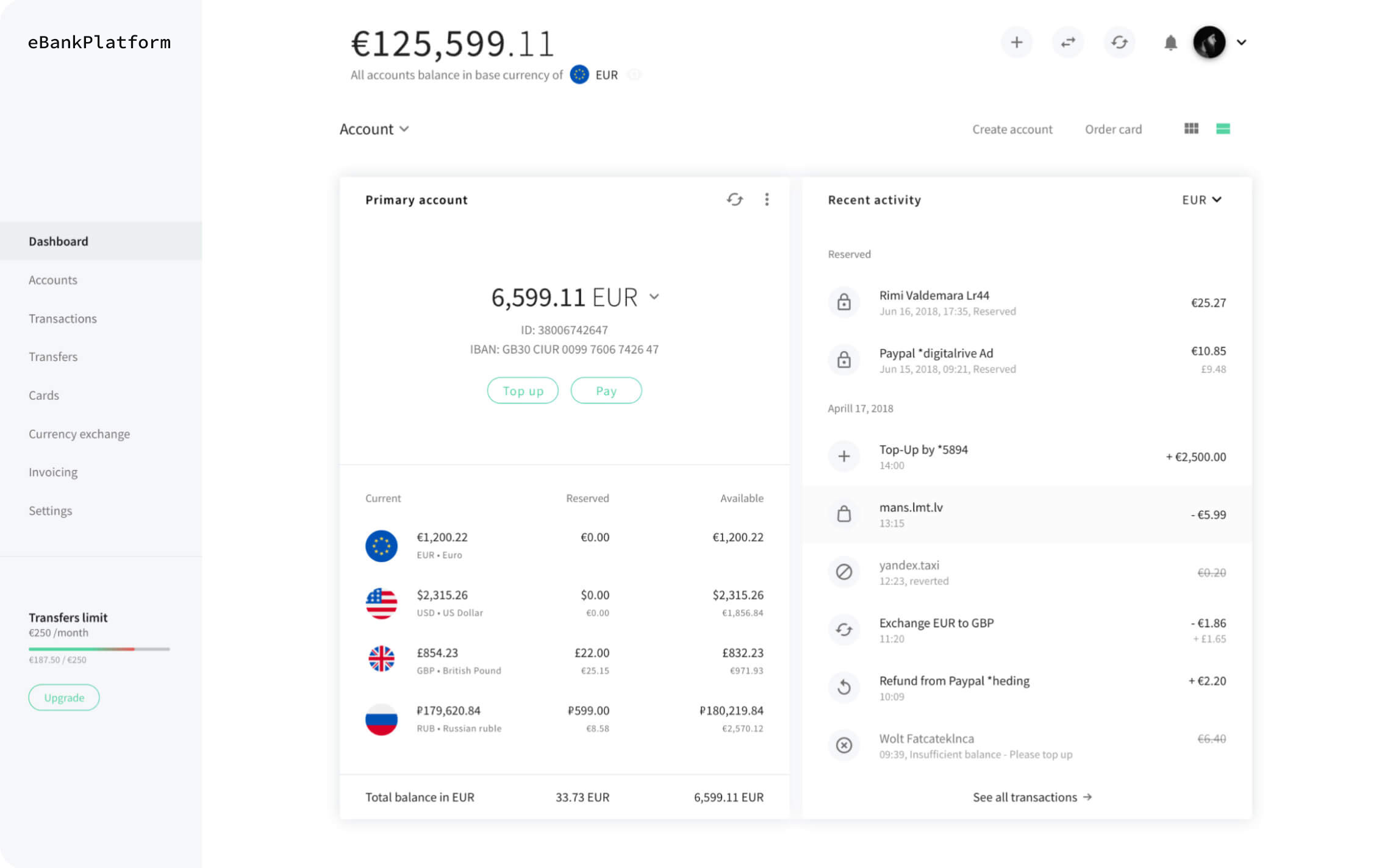Expand the Account dropdown

pos(374,129)
